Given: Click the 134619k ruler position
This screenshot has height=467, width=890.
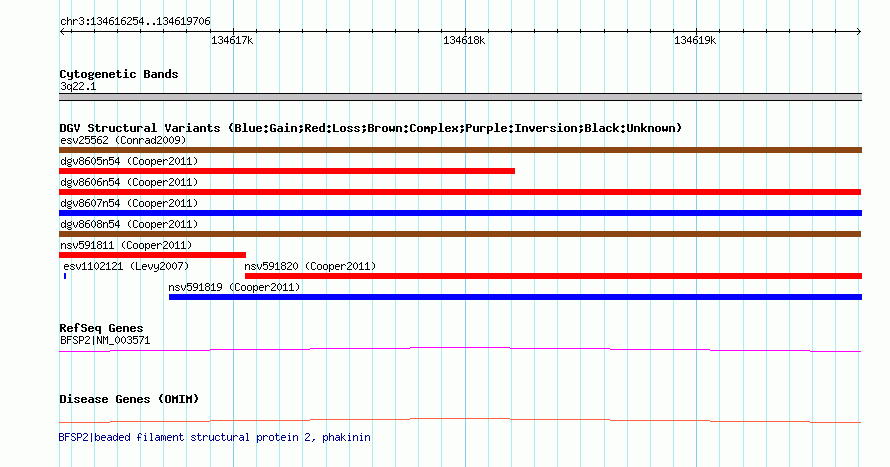Looking at the screenshot, I should click(695, 41).
